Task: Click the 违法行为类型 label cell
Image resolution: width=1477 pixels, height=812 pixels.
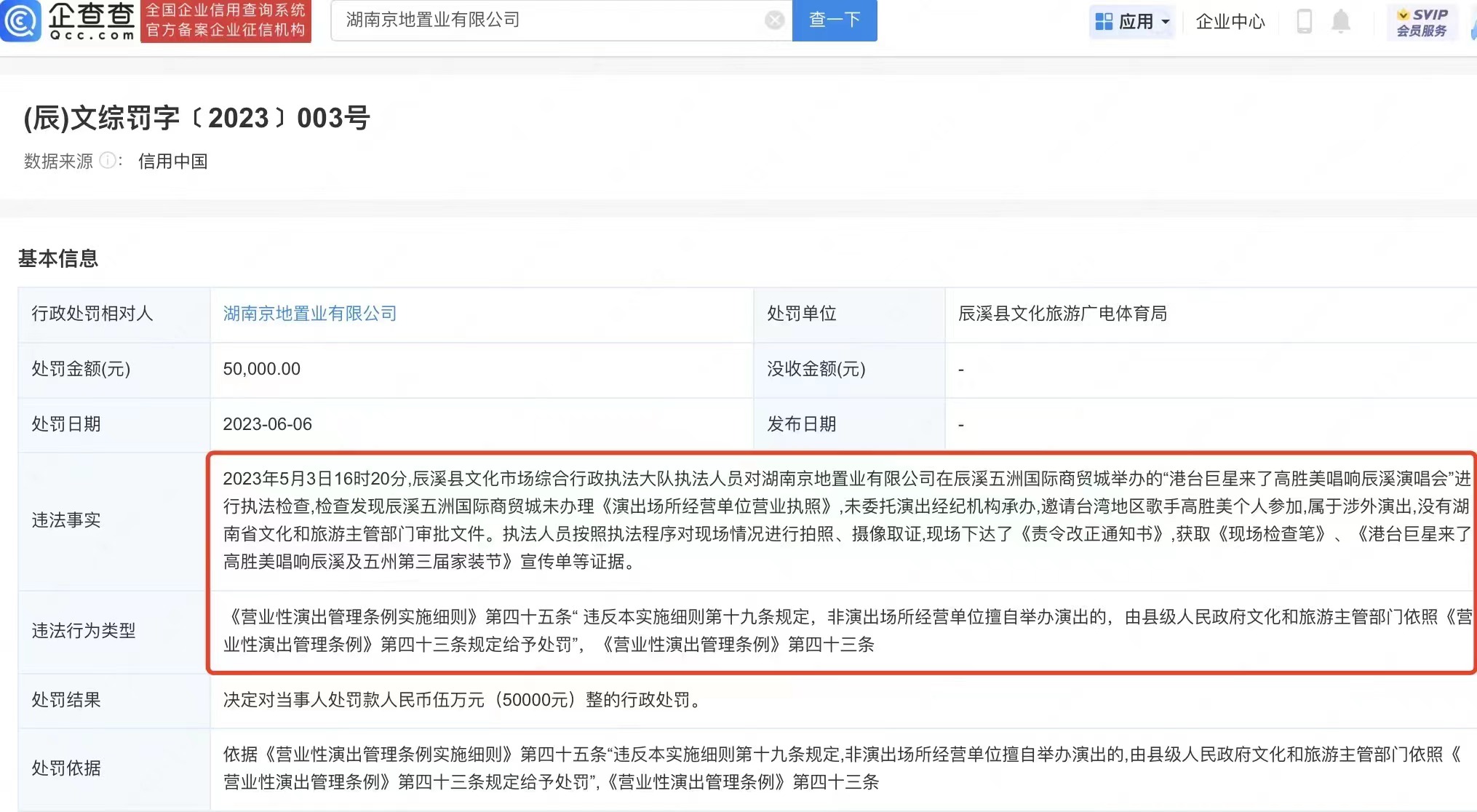Action: (114, 632)
